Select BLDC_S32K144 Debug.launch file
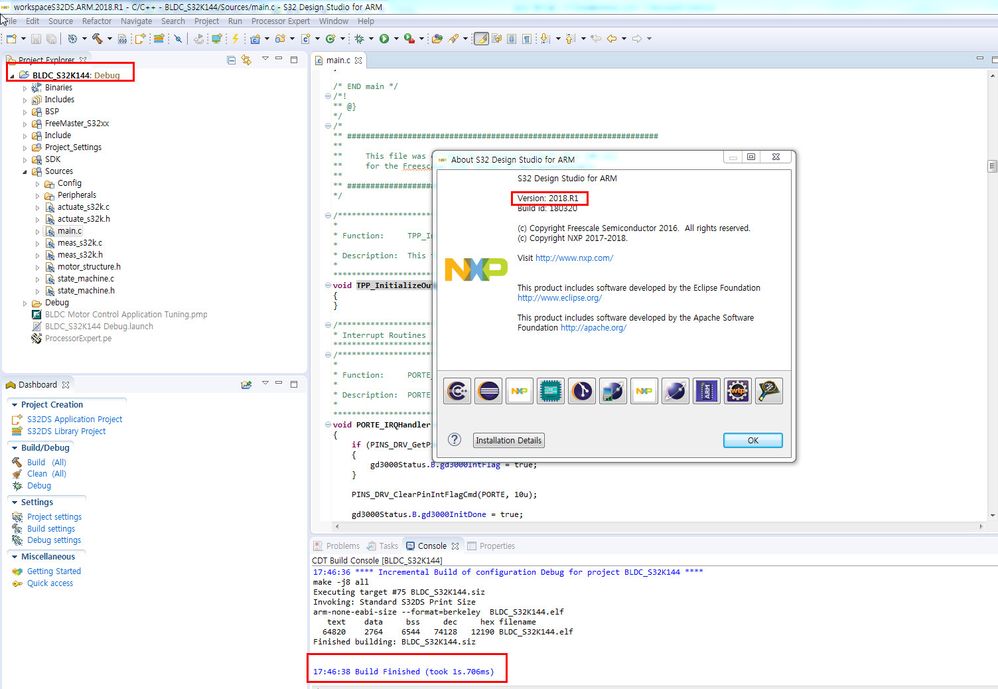Viewport: 998px width, 689px height. [x=99, y=326]
